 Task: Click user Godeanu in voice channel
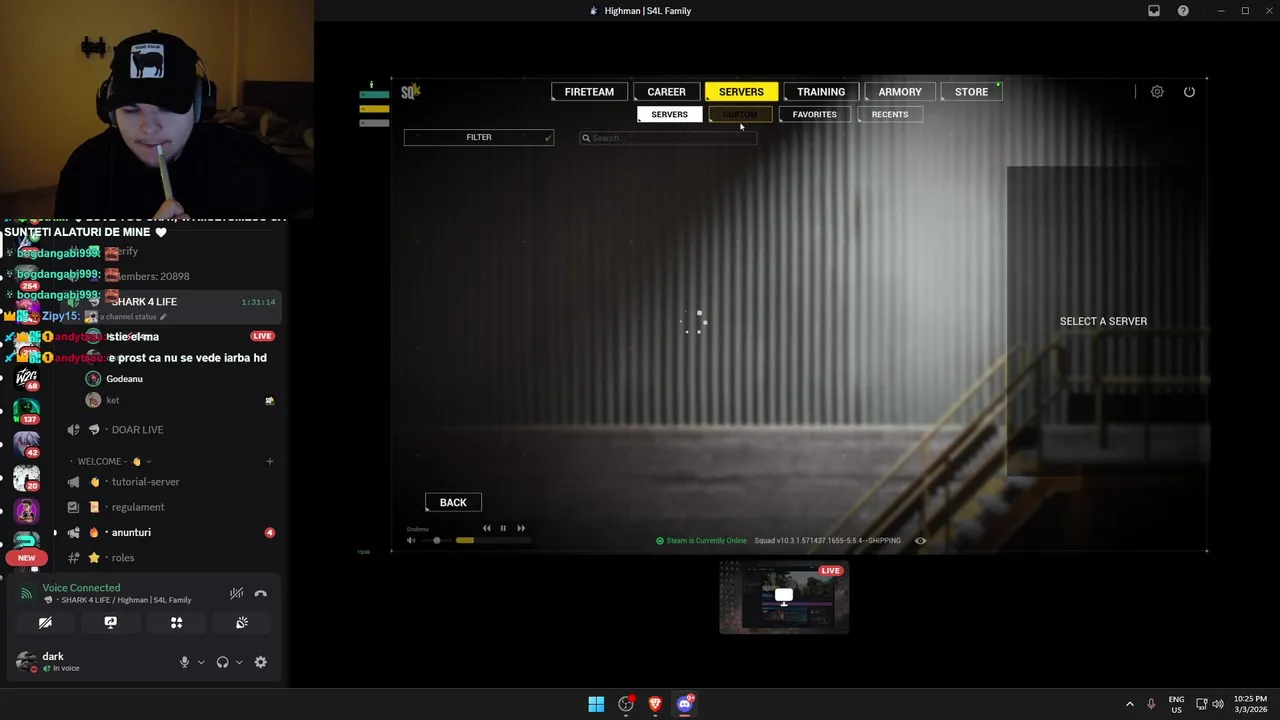[125, 379]
